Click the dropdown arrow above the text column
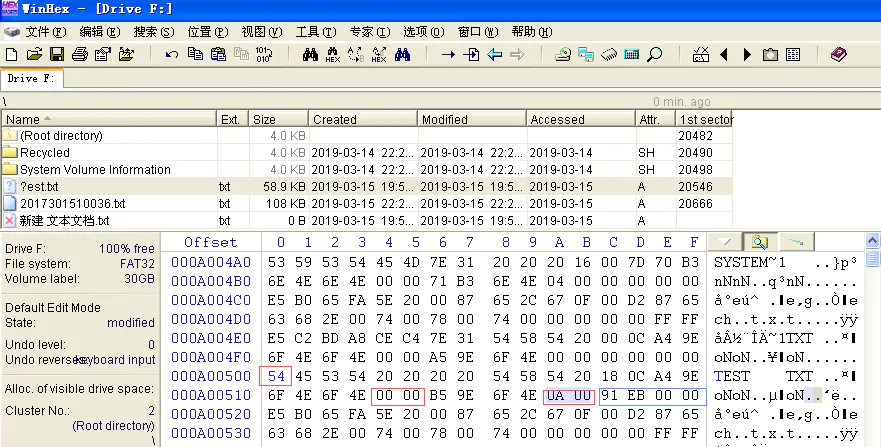Screen dimensions: 881x447 point(725,242)
